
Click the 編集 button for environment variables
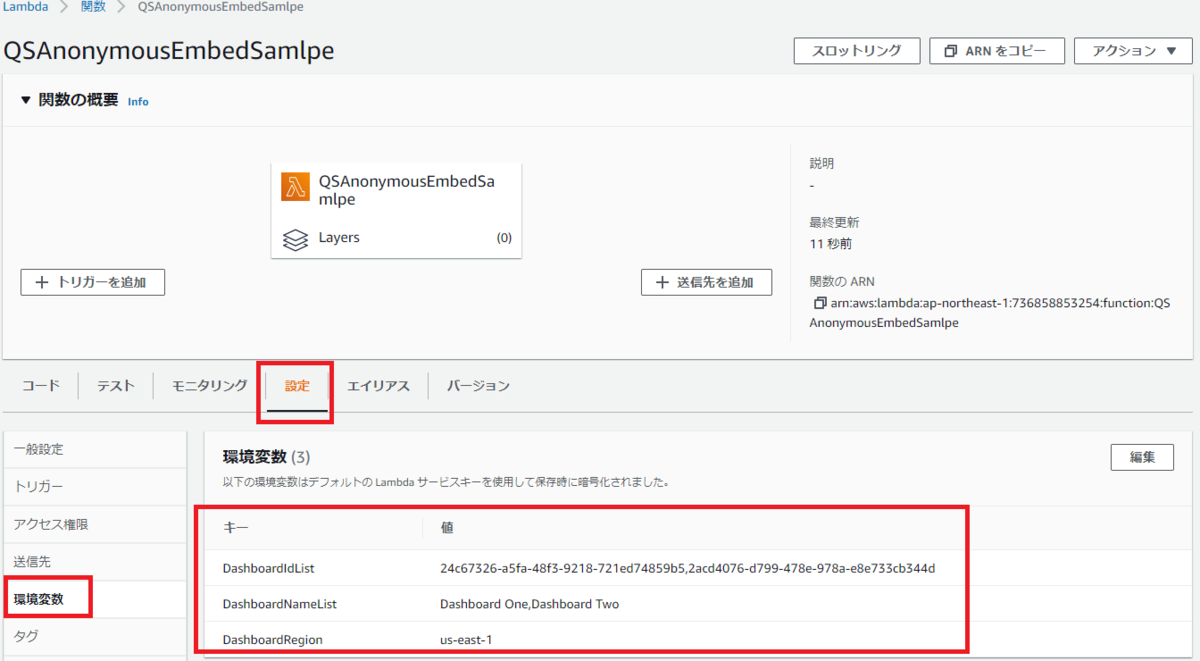pos(1142,457)
